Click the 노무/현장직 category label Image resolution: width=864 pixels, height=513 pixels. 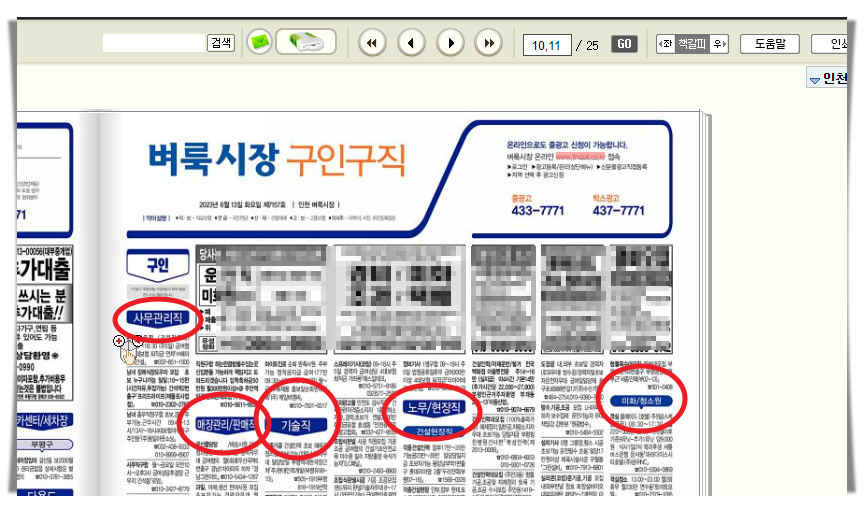(434, 408)
